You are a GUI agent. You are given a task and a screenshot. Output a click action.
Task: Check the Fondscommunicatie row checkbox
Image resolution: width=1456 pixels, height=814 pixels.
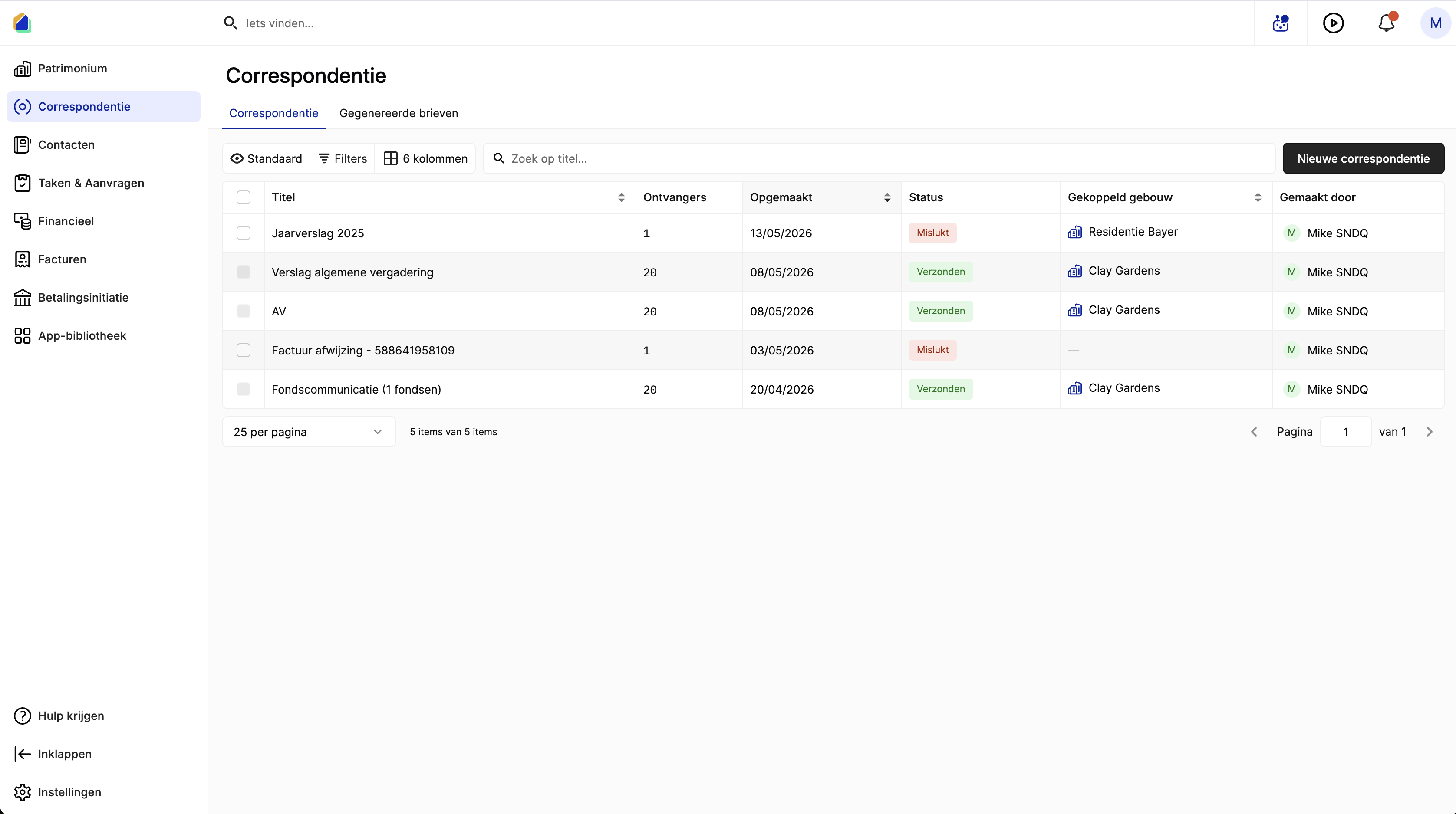click(x=244, y=389)
